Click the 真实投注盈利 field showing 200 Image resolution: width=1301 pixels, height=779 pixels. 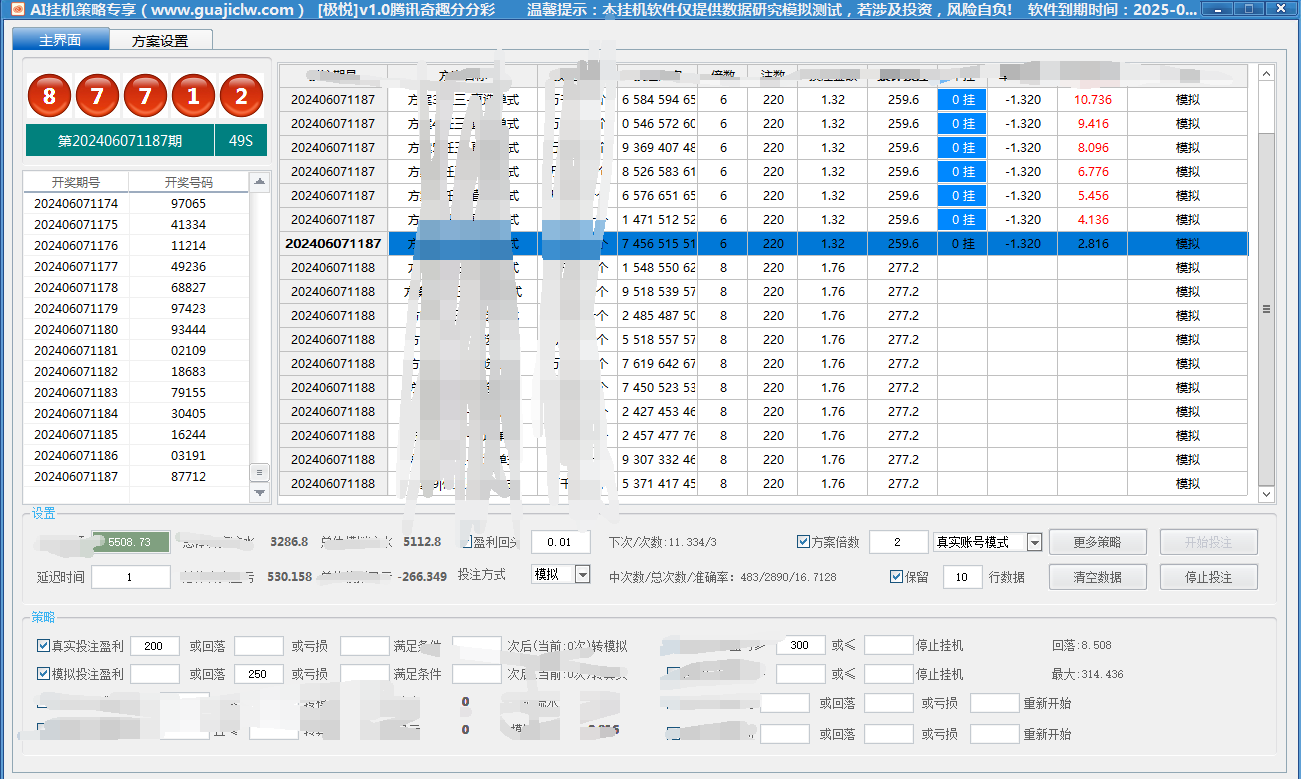(154, 646)
